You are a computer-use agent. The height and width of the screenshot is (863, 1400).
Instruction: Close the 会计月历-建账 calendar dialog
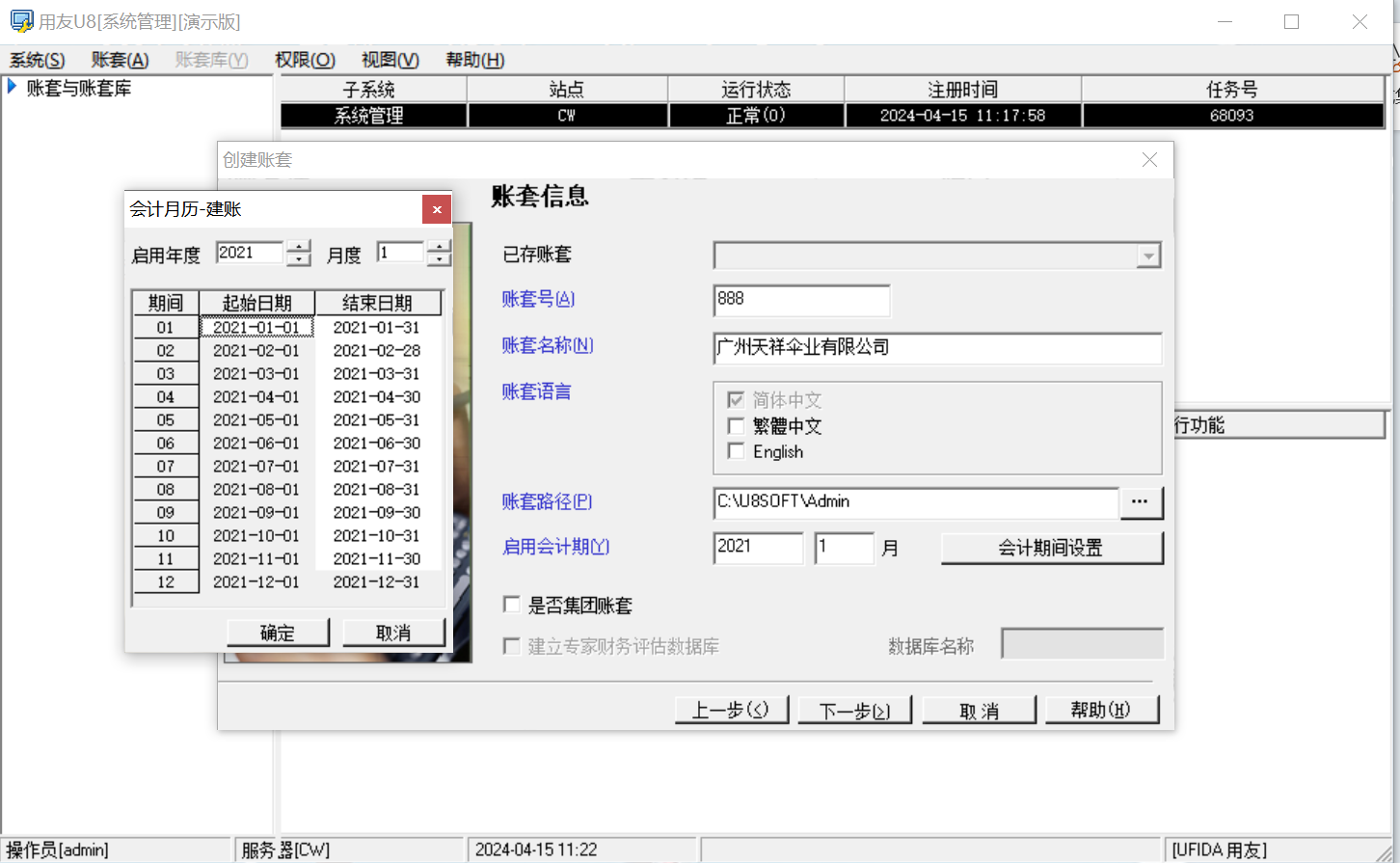coord(436,209)
